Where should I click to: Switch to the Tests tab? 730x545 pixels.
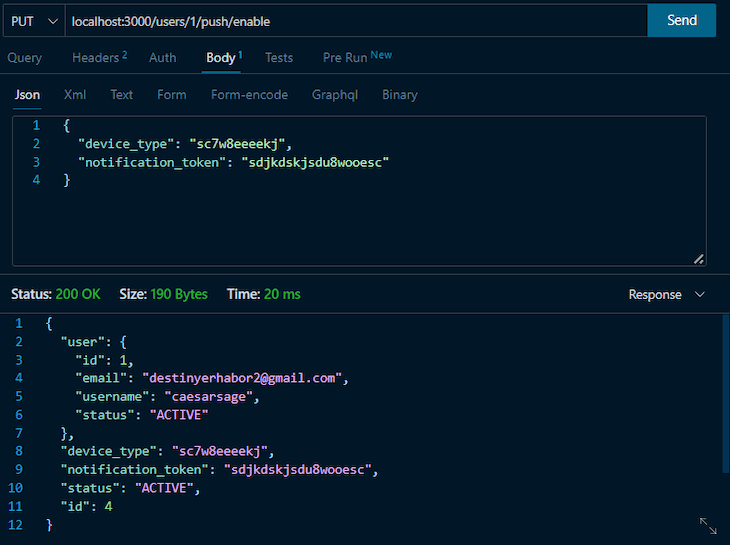click(279, 58)
